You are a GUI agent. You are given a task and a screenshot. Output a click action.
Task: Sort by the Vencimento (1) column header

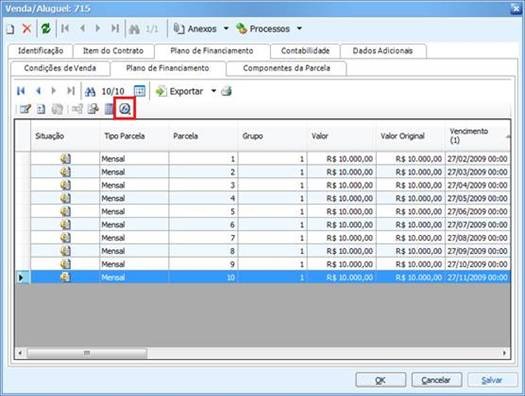point(478,136)
